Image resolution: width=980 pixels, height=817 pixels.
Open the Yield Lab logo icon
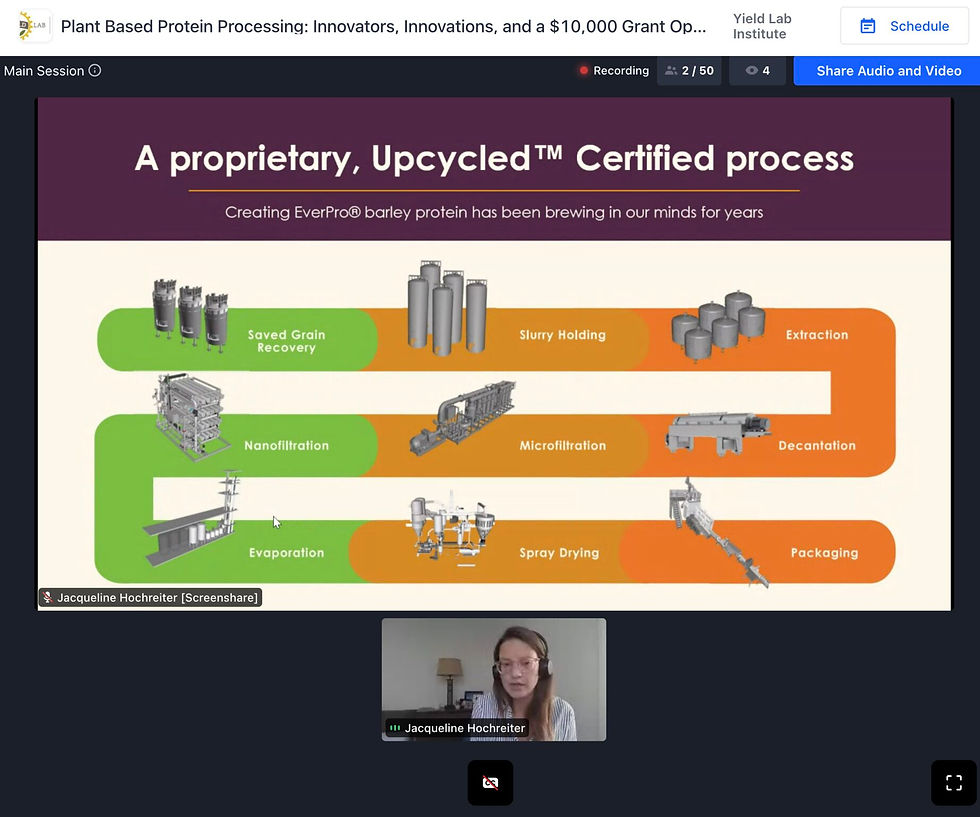[x=33, y=26]
